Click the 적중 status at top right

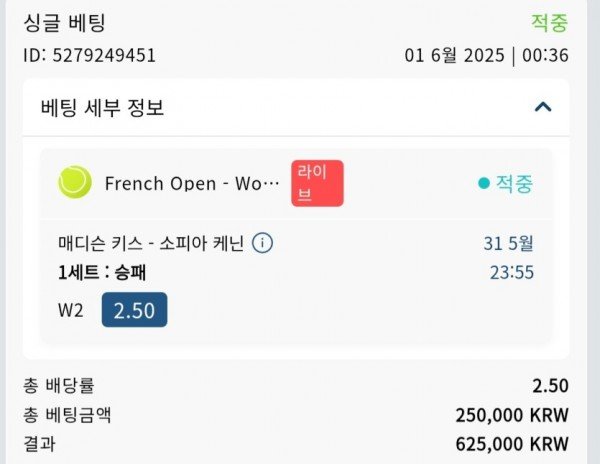click(549, 22)
